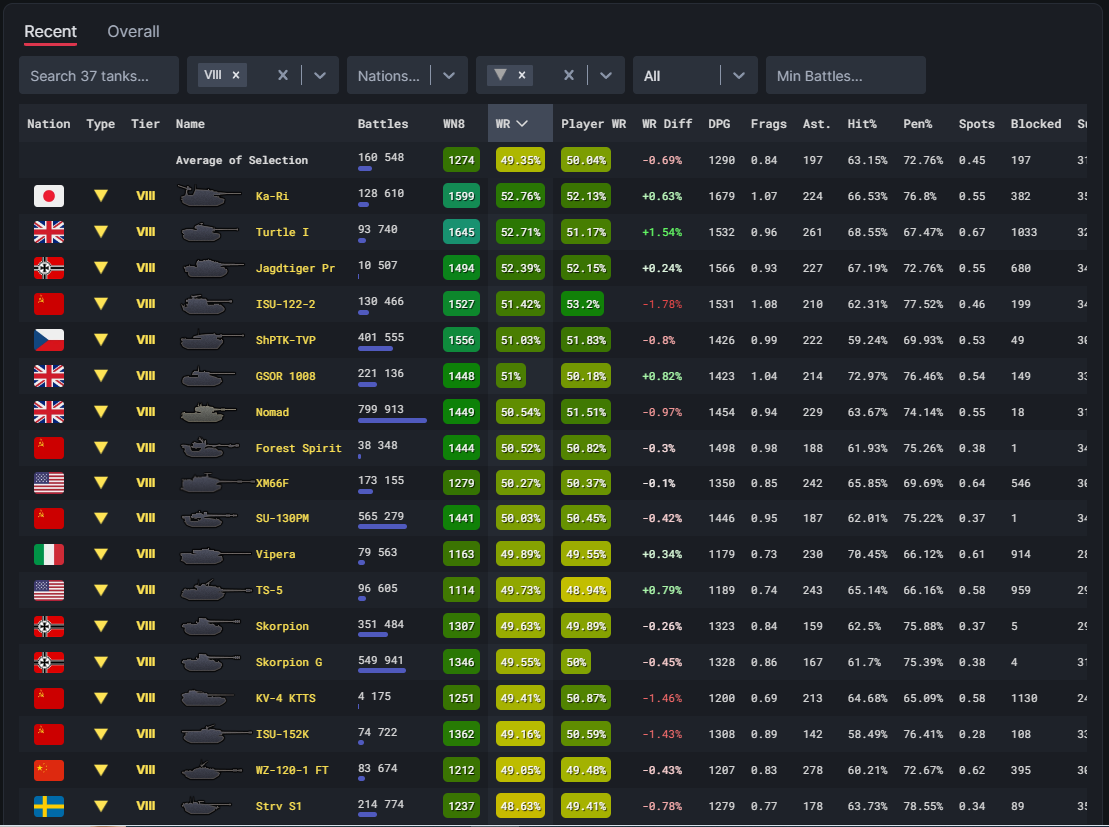Image resolution: width=1109 pixels, height=827 pixels.
Task: Click the Czech flag in ShPTK-TVP row
Action: click(x=48, y=340)
